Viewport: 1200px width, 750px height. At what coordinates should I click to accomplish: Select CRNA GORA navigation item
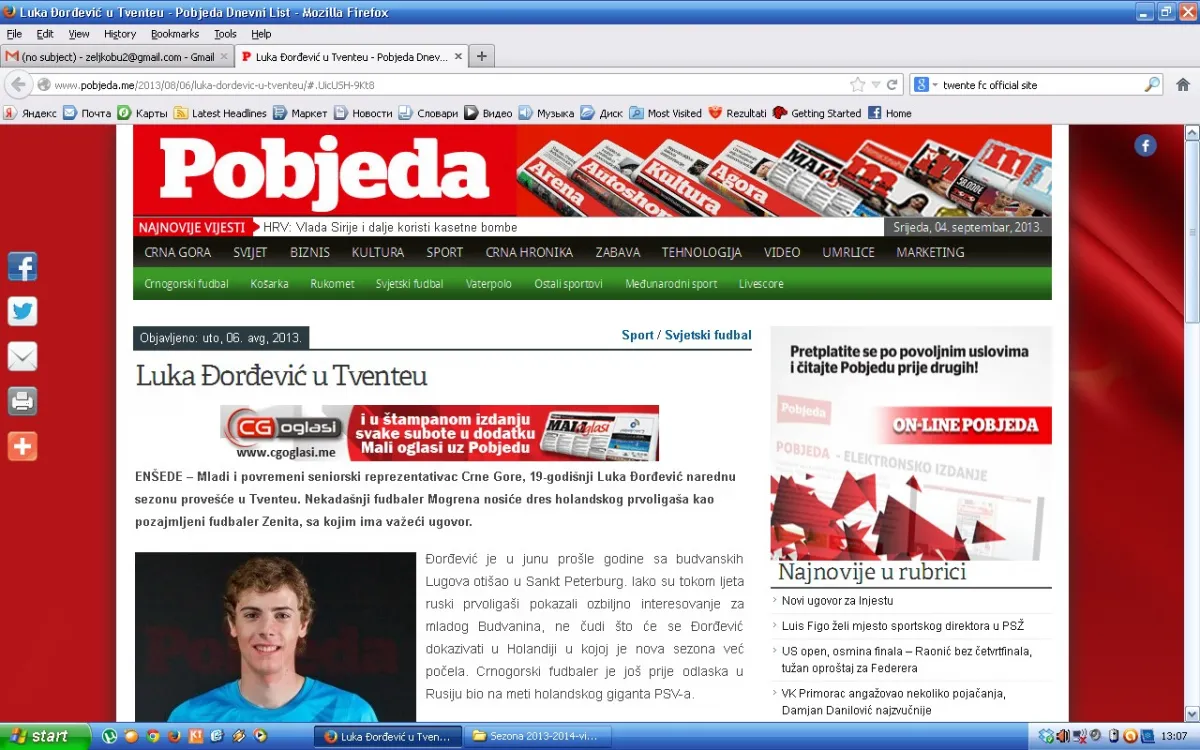178,252
